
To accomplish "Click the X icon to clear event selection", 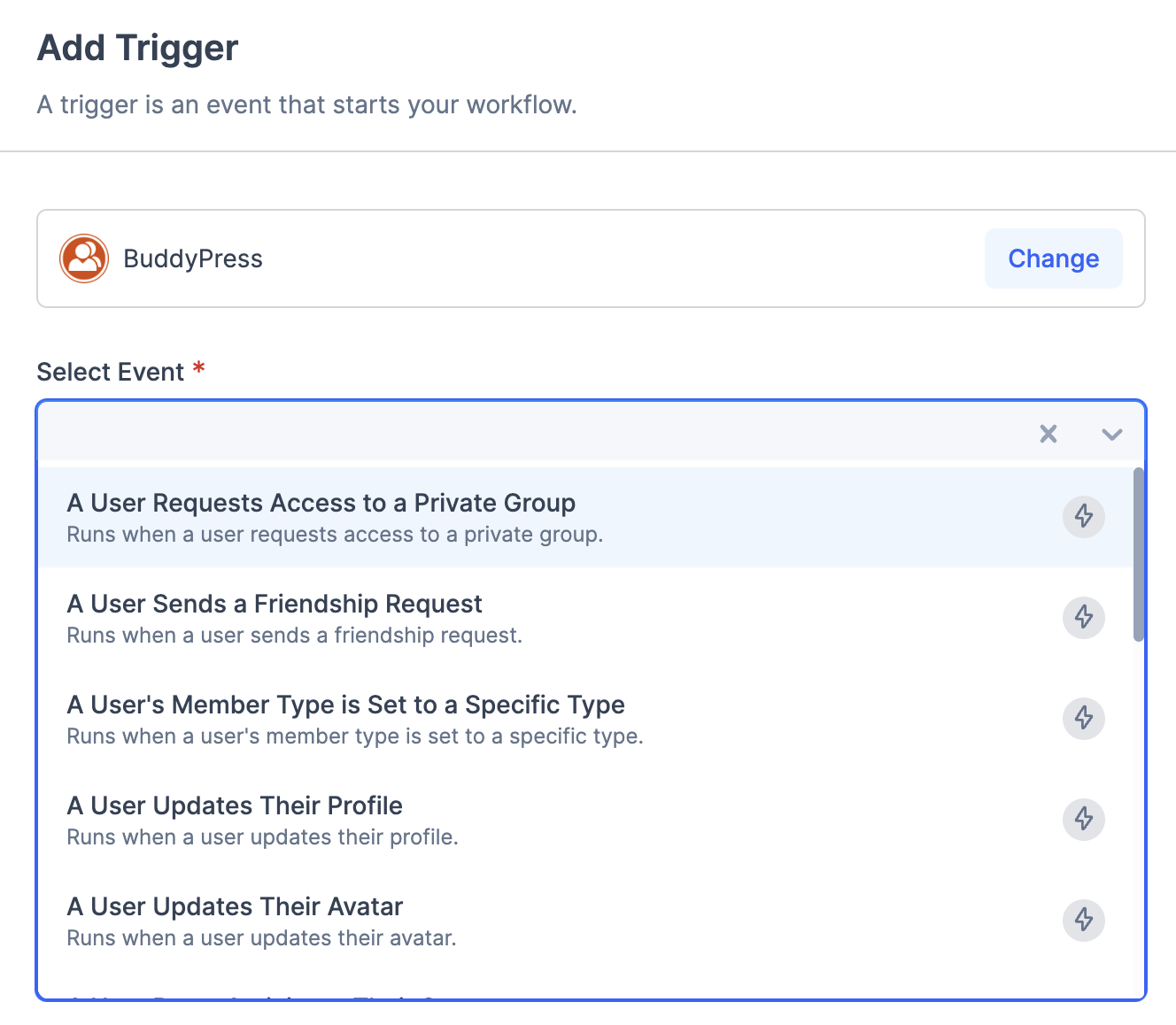I will tap(1048, 434).
